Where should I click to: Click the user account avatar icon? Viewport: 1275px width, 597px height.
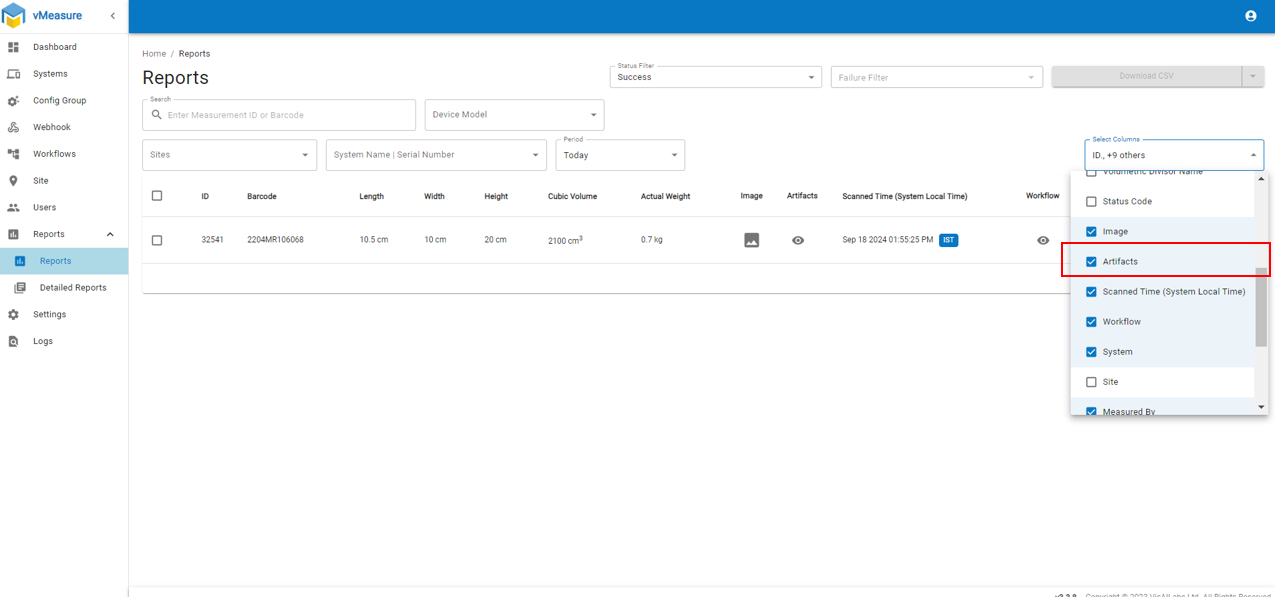(1250, 16)
